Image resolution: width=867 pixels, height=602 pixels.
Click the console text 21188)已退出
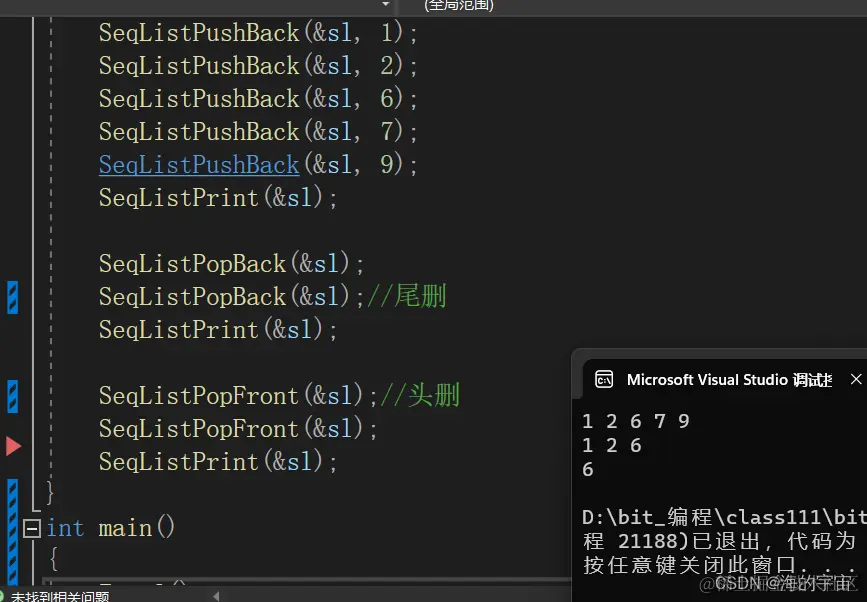tap(690, 541)
